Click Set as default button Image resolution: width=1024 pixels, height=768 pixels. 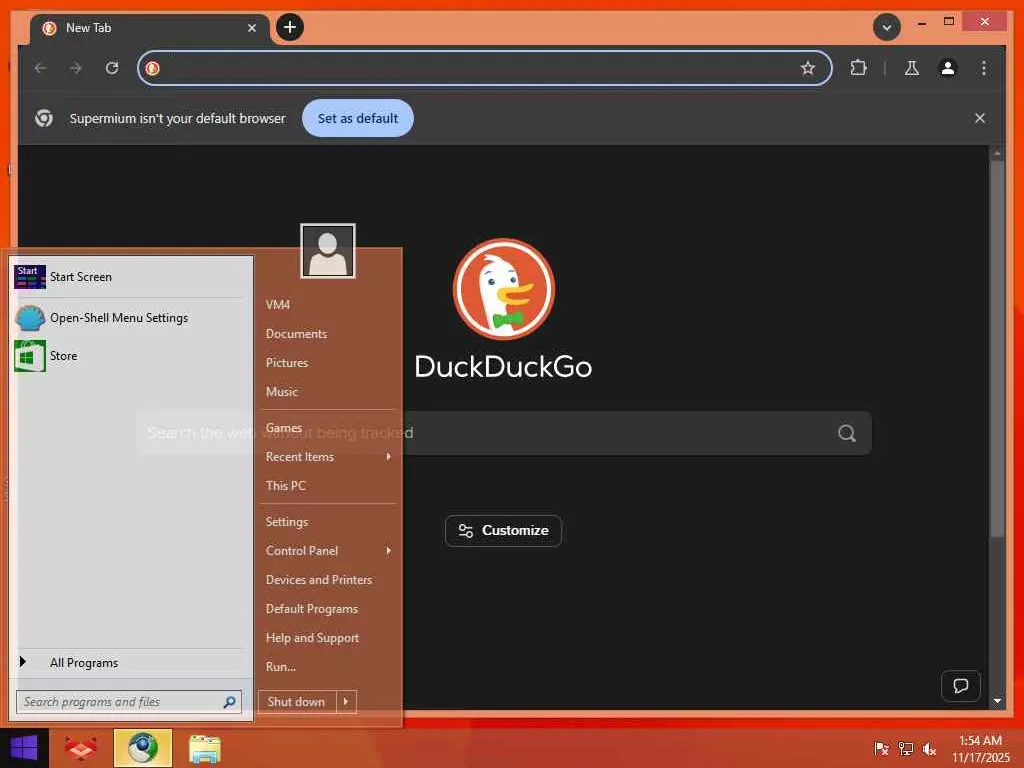coord(358,118)
